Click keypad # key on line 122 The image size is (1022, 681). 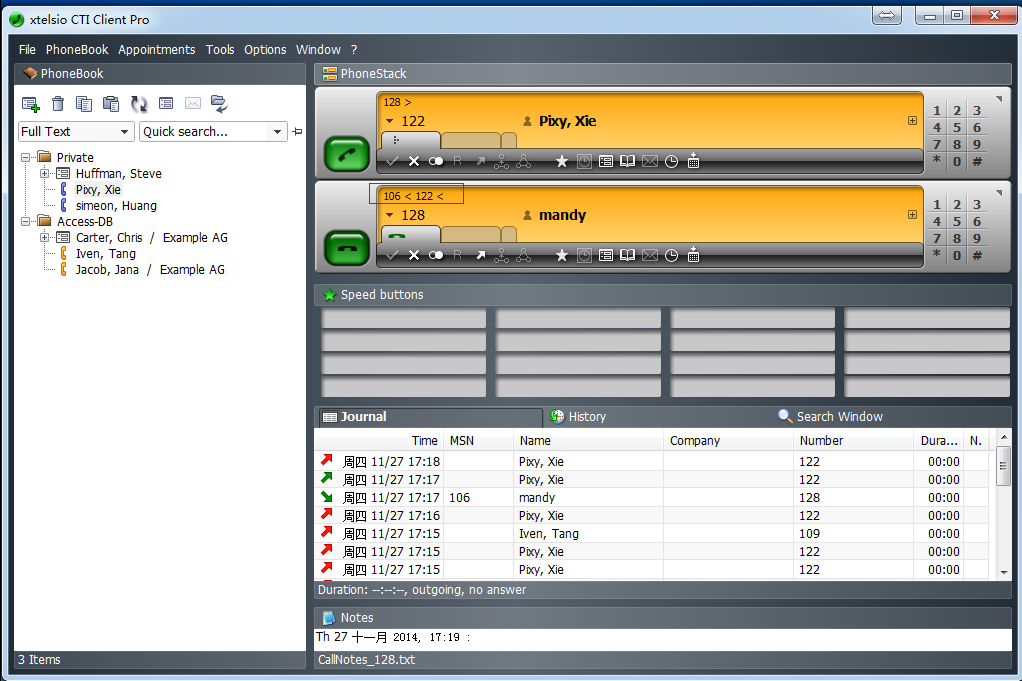(977, 161)
